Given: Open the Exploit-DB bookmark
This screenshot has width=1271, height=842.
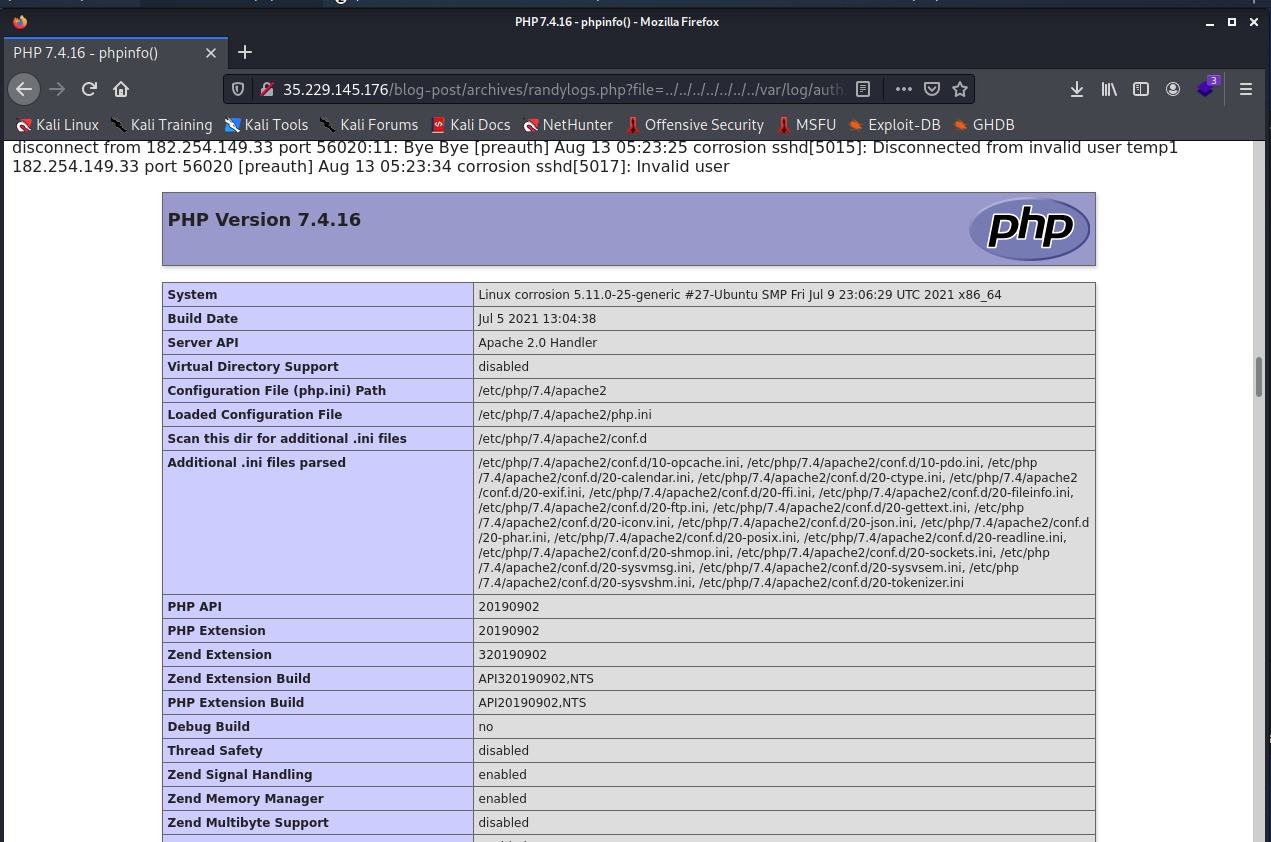Looking at the screenshot, I should (894, 125).
